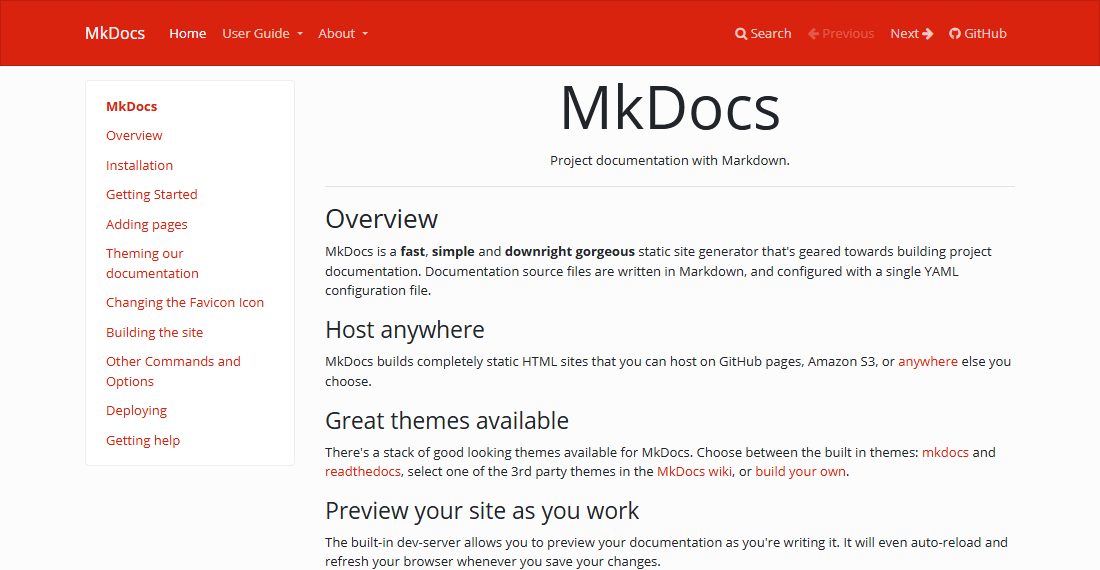The width and height of the screenshot is (1100, 570).
Task: Jump to Other Commands and Options
Action: 173,371
